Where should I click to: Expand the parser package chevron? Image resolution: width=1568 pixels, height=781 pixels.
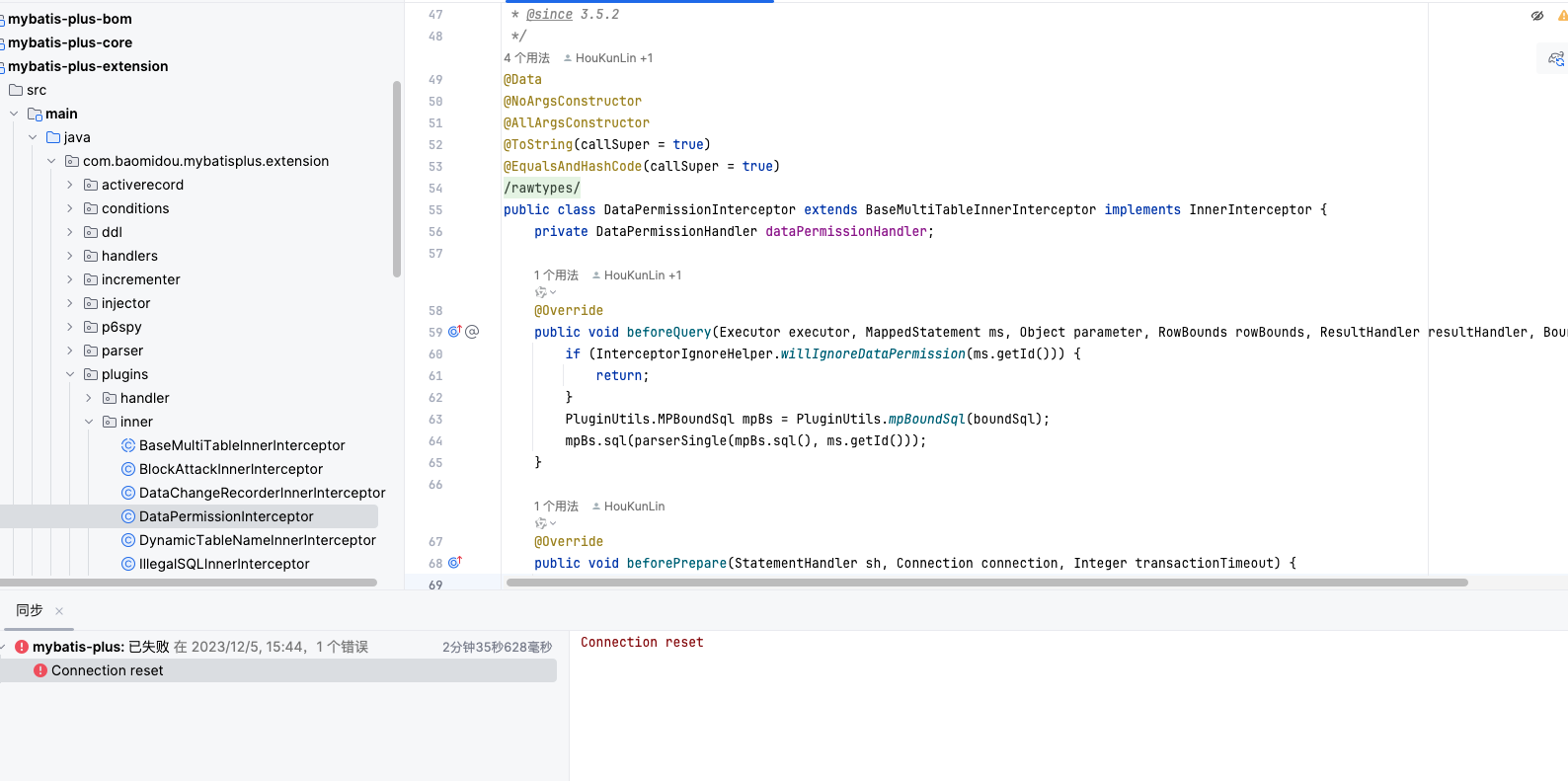[70, 351]
